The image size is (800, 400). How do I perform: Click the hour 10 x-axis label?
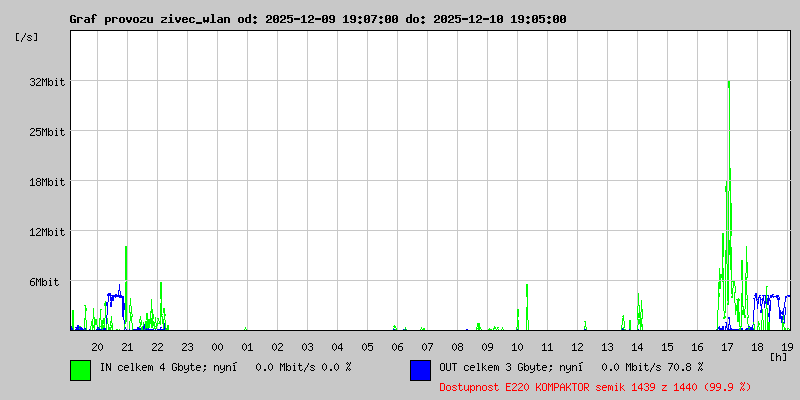pos(517,347)
